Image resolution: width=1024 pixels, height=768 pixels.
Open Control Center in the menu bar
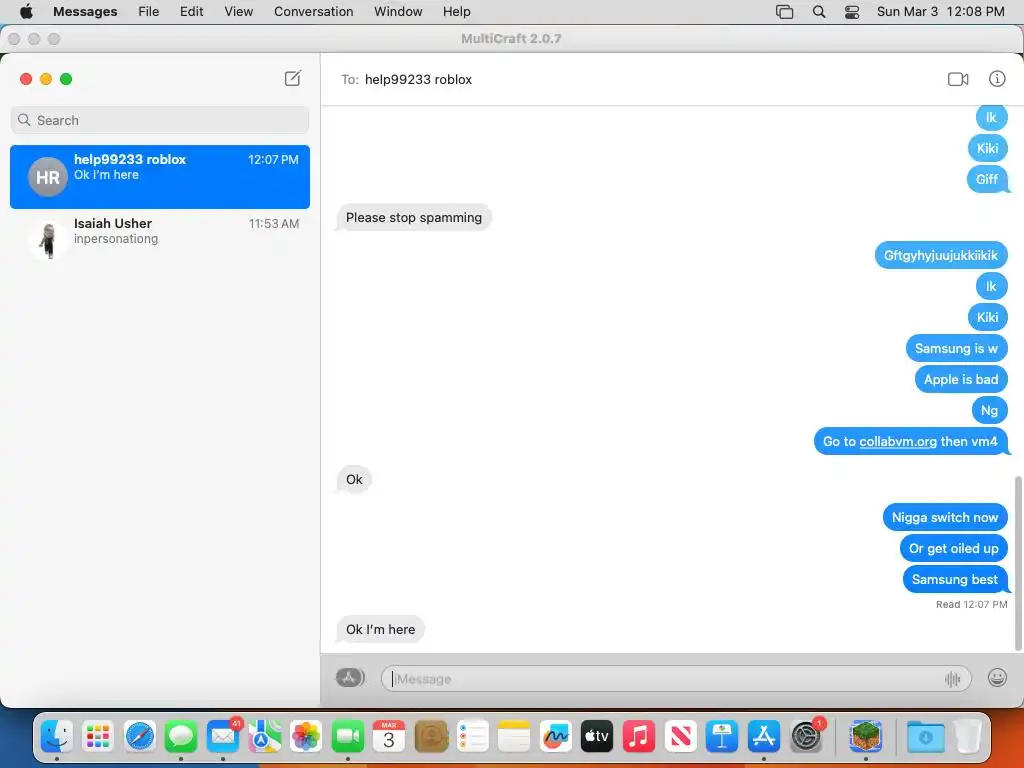pos(852,12)
